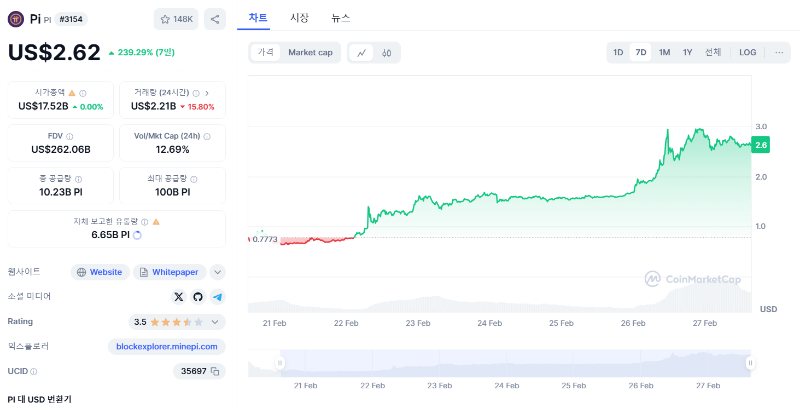Open X (Twitter) social link

(179, 296)
